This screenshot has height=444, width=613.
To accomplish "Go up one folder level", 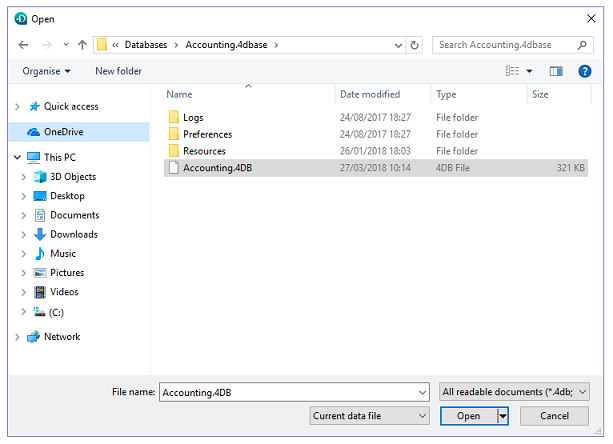I will tap(82, 45).
